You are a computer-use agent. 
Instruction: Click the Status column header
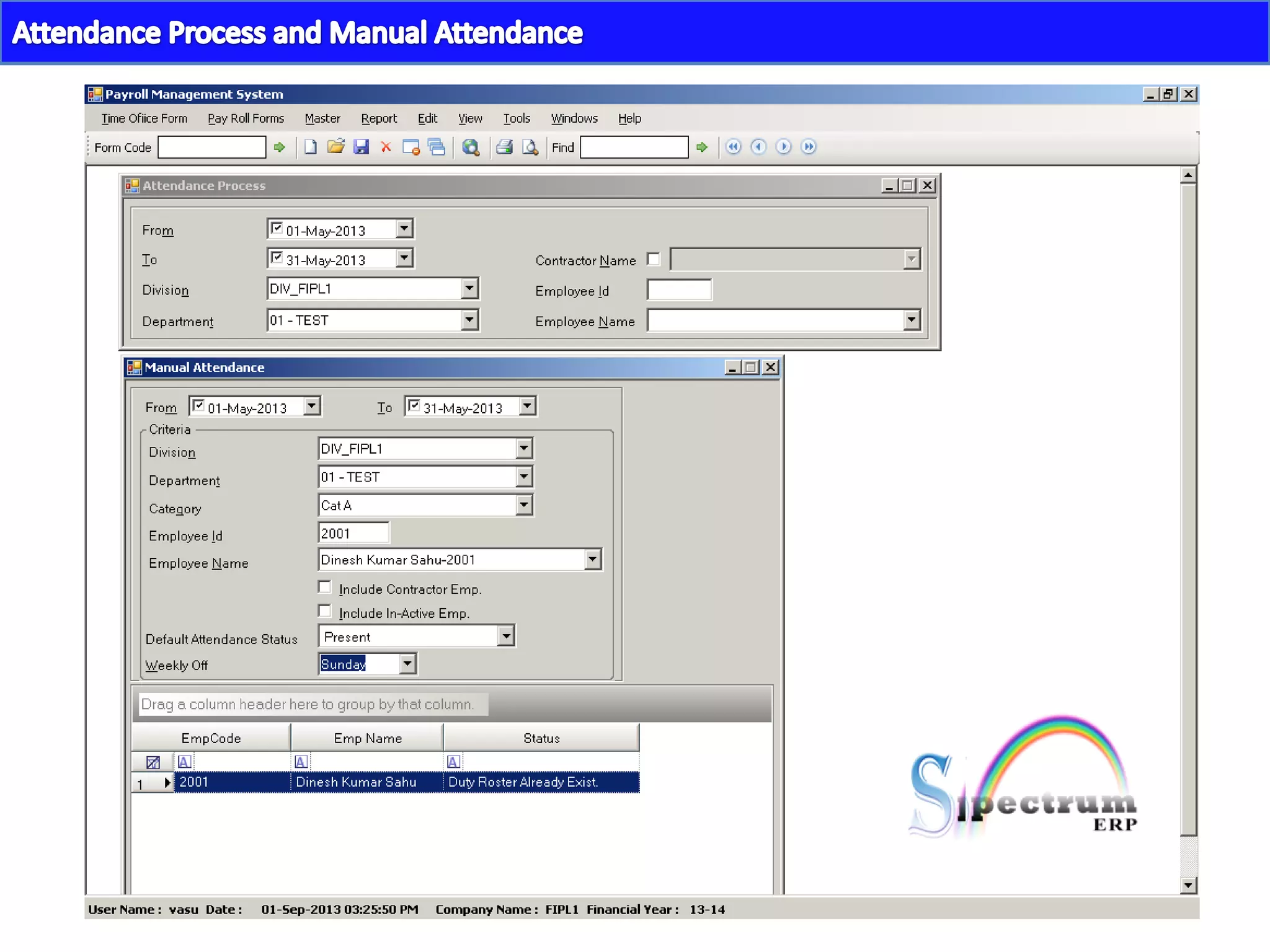(541, 738)
